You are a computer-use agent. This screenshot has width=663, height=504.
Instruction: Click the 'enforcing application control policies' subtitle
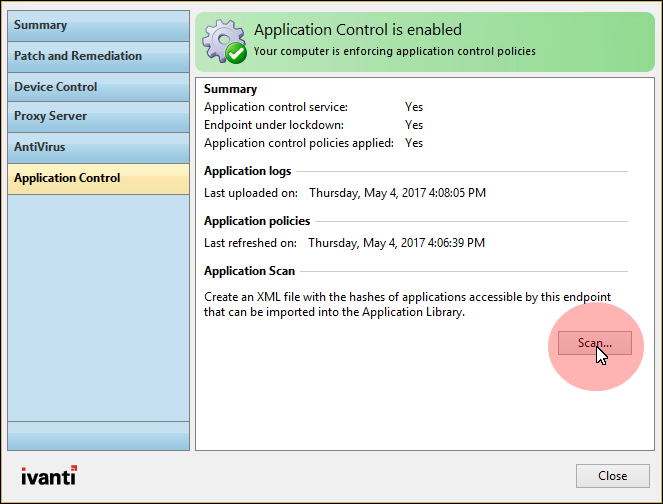[394, 51]
